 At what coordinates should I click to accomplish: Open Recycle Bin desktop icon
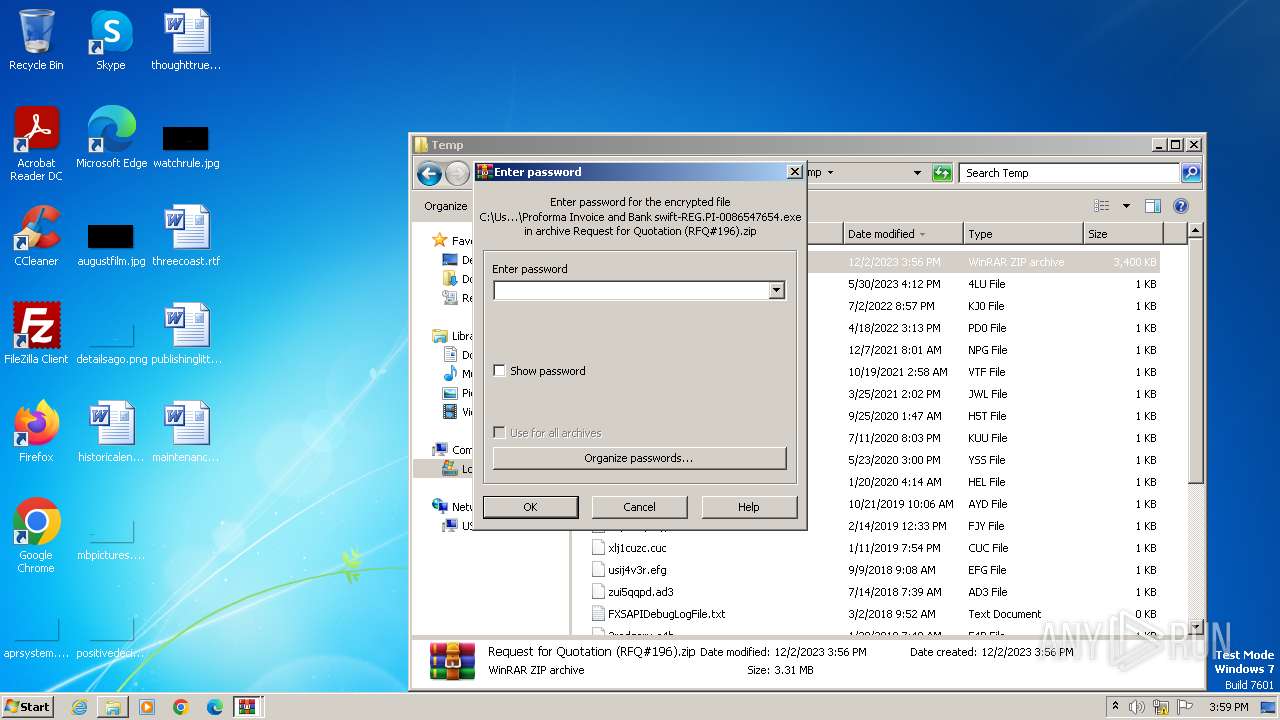point(36,40)
